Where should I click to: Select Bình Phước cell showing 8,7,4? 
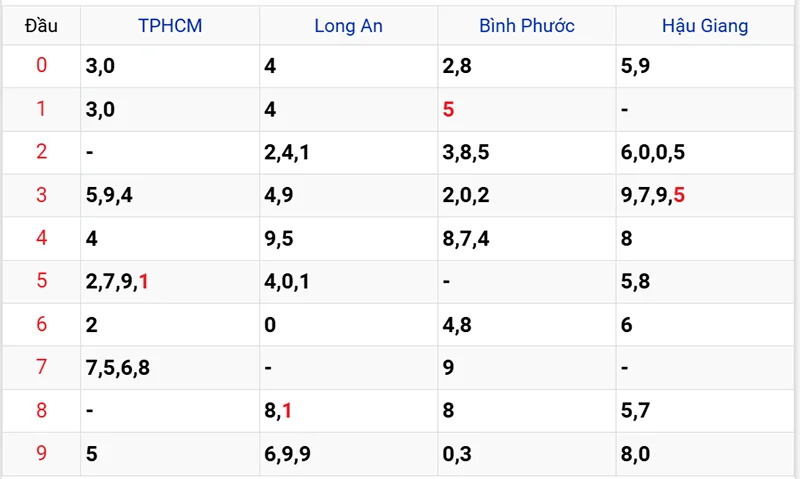(x=465, y=238)
